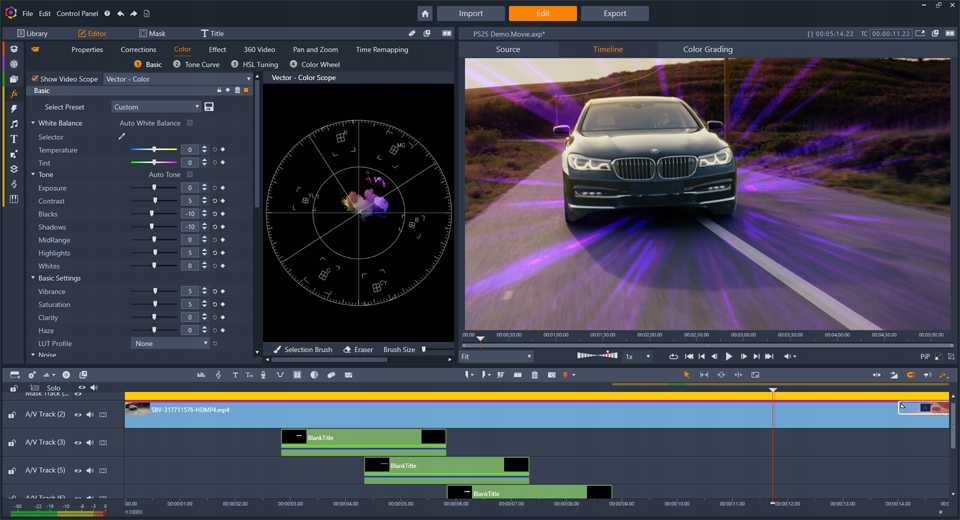The height and width of the screenshot is (520, 960).
Task: Open the Fit zoom dropdown
Action: (496, 356)
